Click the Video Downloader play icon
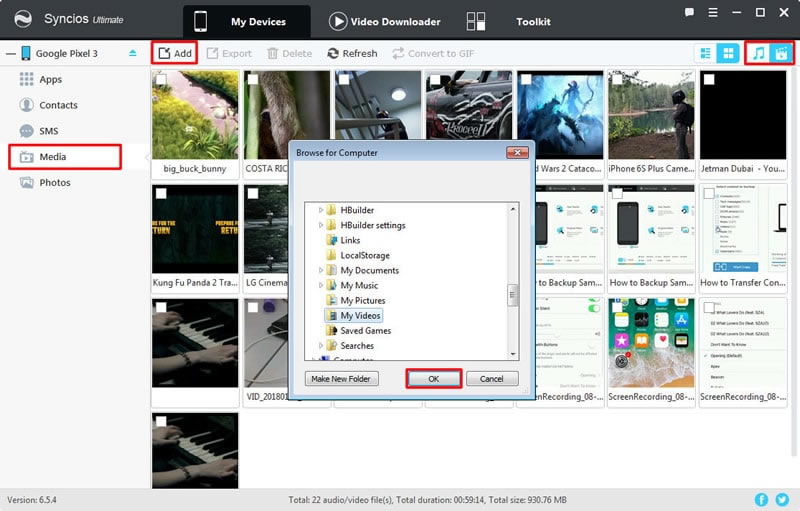Image resolution: width=800 pixels, height=511 pixels. point(338,21)
